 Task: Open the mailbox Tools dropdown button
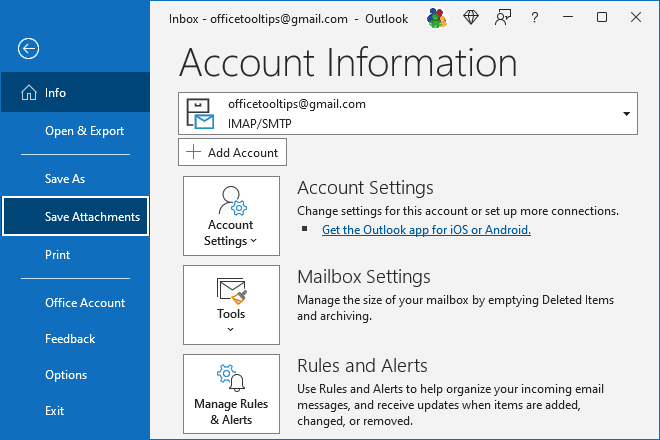pos(231,305)
